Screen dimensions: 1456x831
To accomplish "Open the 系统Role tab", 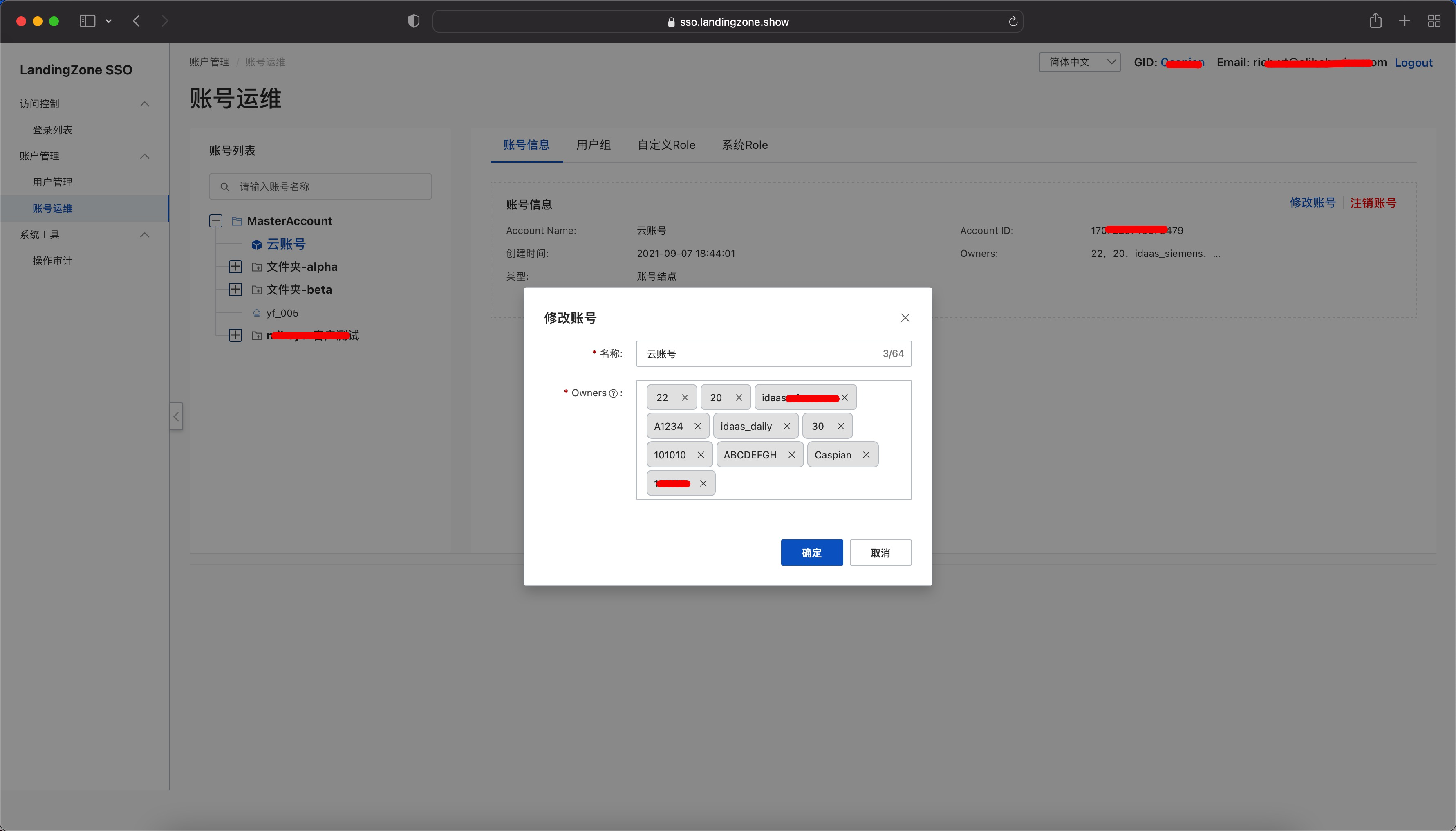I will pos(744,145).
